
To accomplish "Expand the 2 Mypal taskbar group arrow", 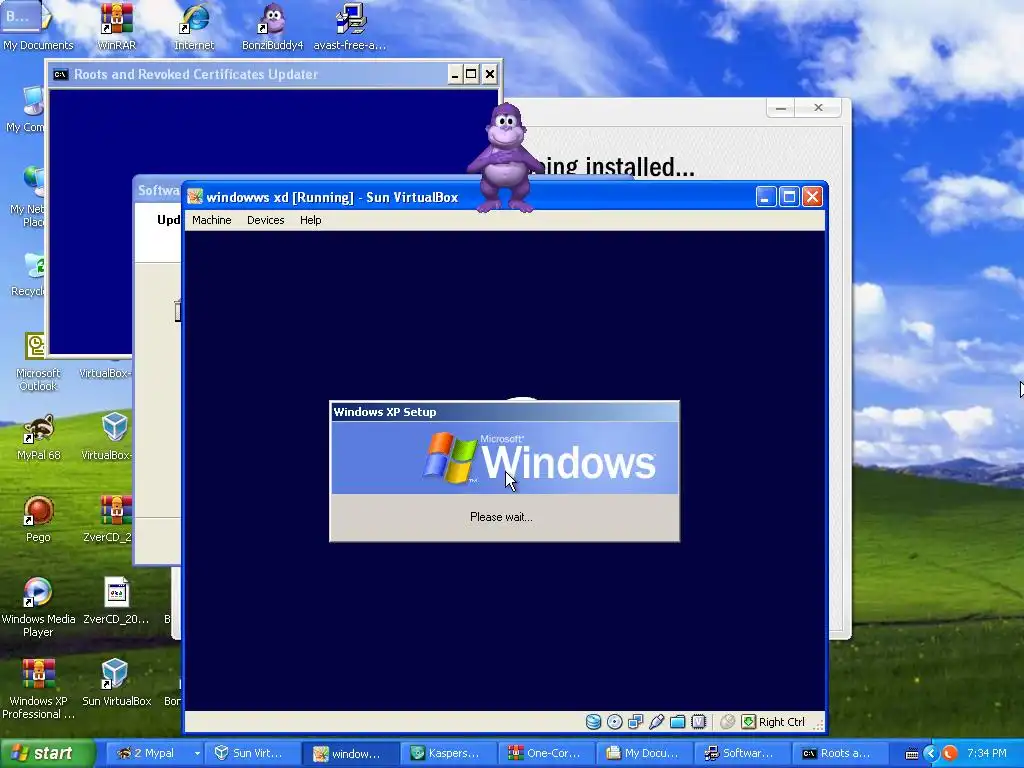I will (197, 754).
